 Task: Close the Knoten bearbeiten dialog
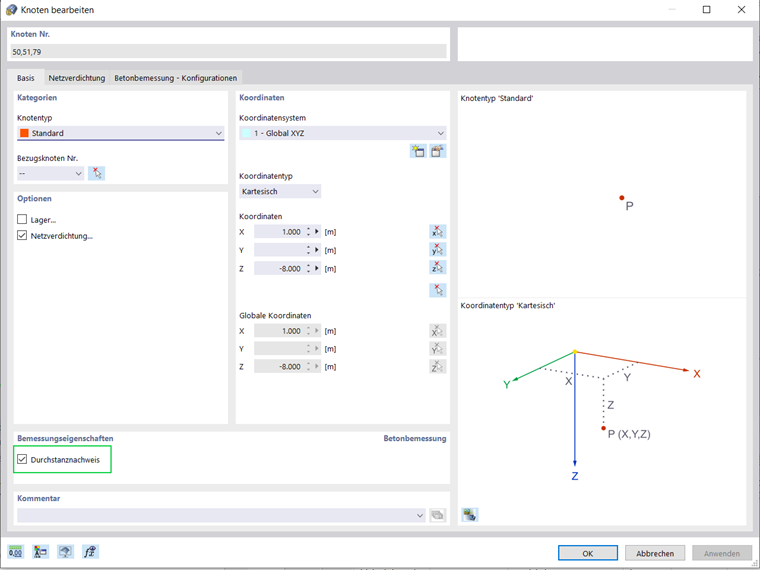coord(741,10)
